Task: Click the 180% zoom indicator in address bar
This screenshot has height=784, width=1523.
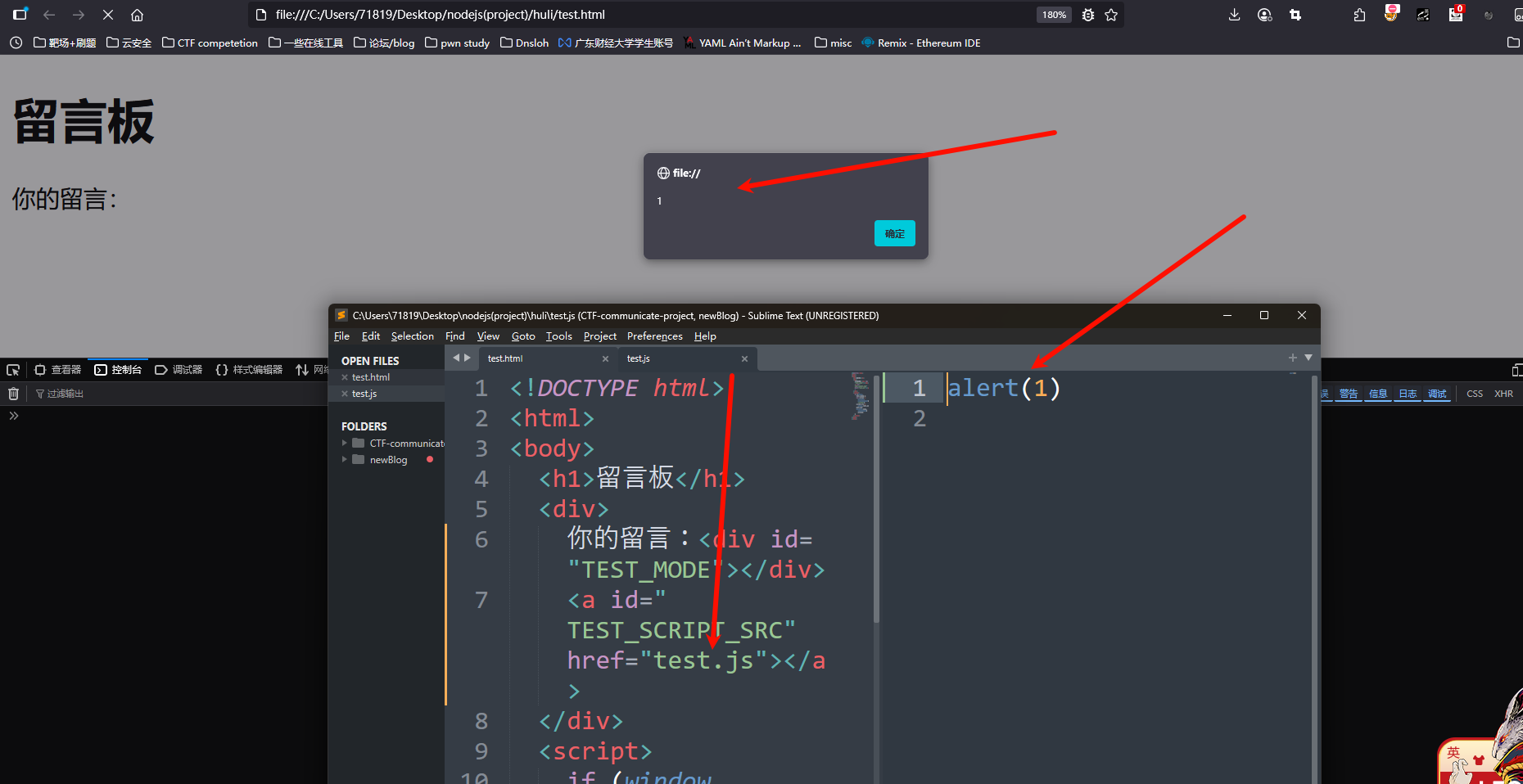Action: [x=1054, y=15]
